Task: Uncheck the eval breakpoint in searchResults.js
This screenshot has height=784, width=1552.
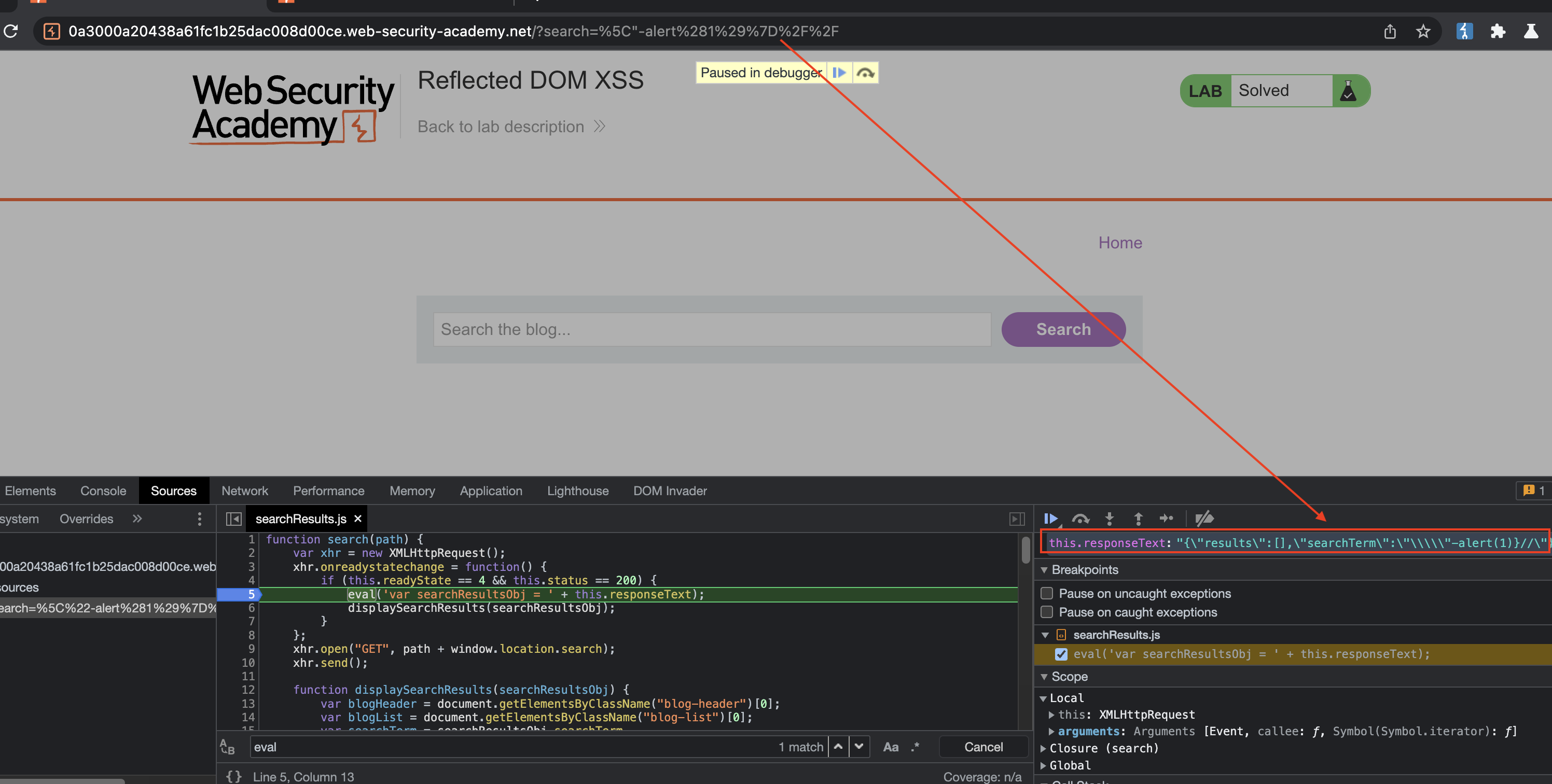Action: (x=1061, y=654)
